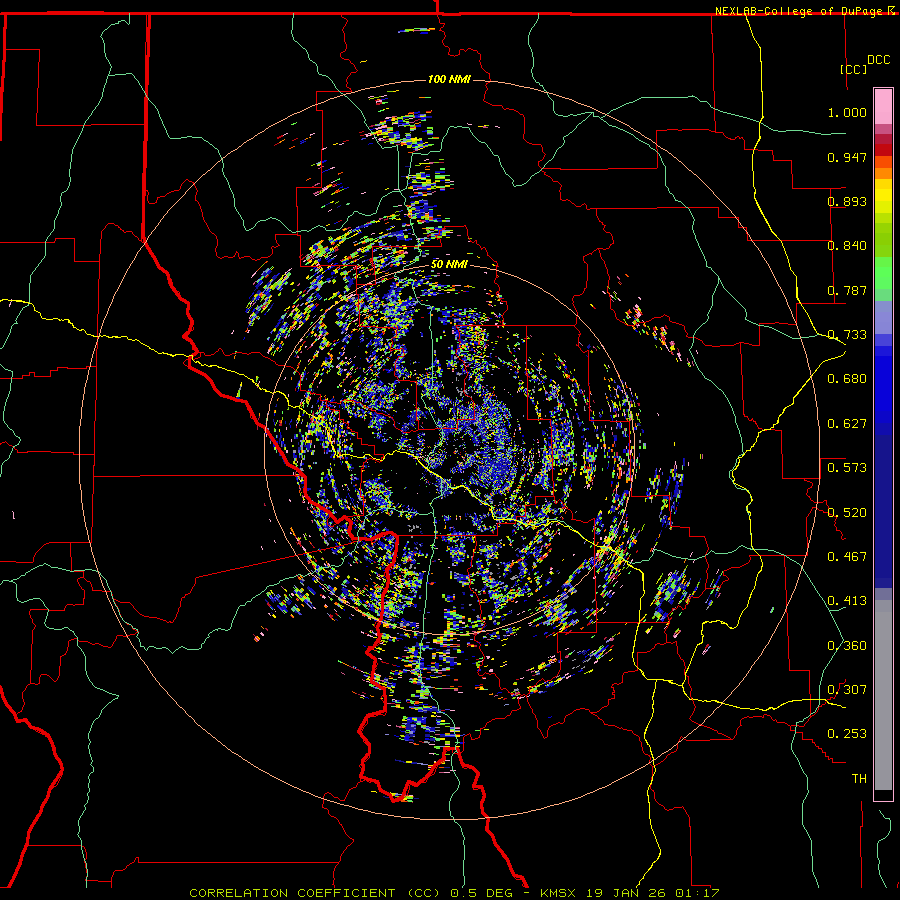Click the [CC] units label above scale
Viewport: 900px width, 900px height.
coord(854,69)
